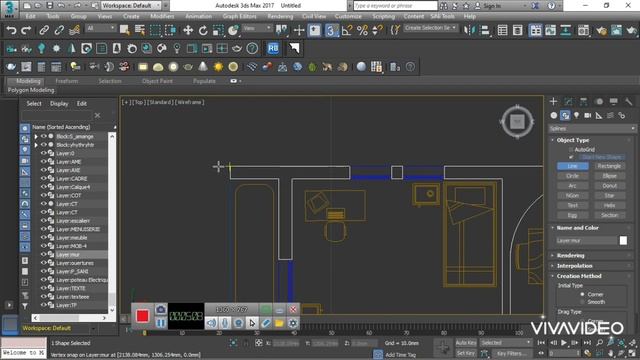Open the scene explorer Display menu
Screen dimensions: 640x360
(x=59, y=104)
